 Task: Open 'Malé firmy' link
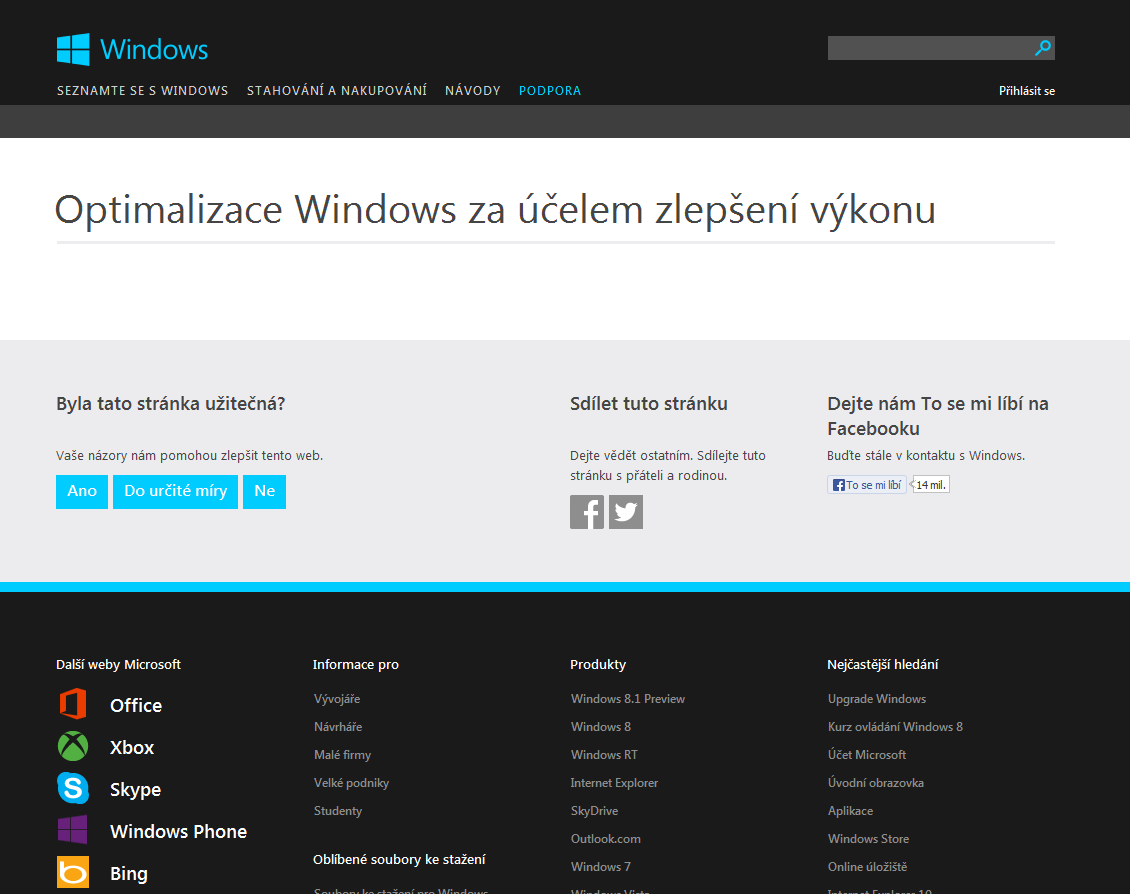point(342,755)
